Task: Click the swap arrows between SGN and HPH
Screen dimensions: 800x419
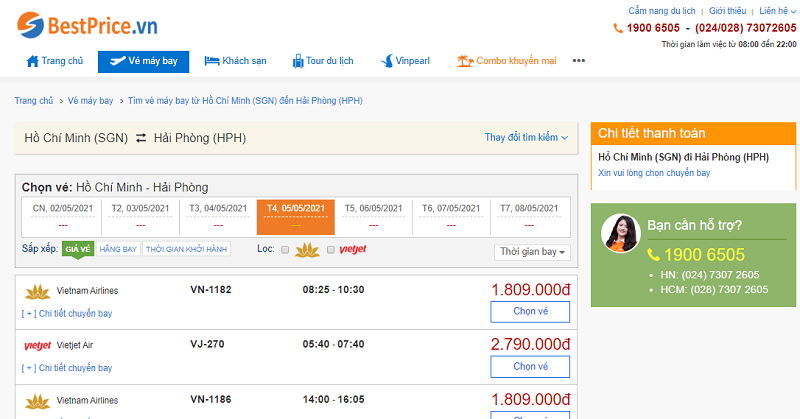Action: coord(141,138)
